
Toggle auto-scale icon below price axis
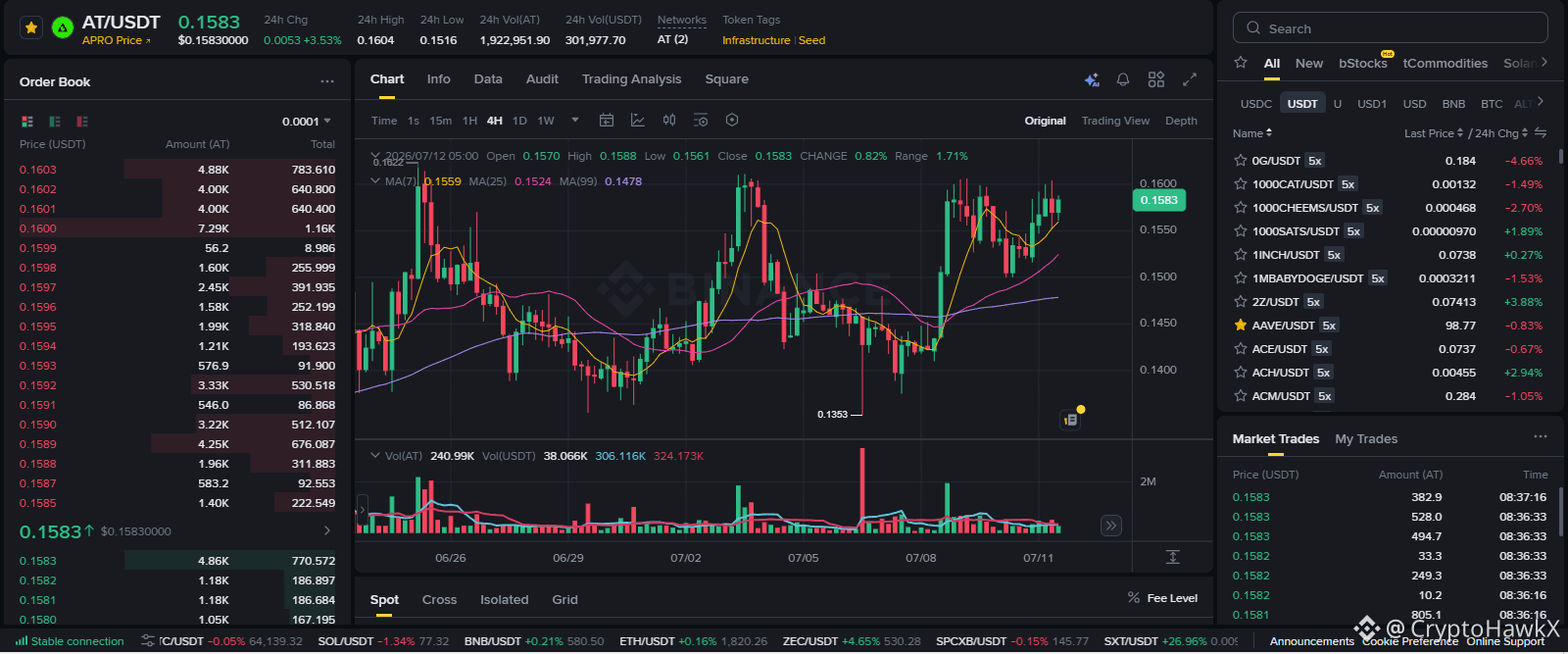1172,557
